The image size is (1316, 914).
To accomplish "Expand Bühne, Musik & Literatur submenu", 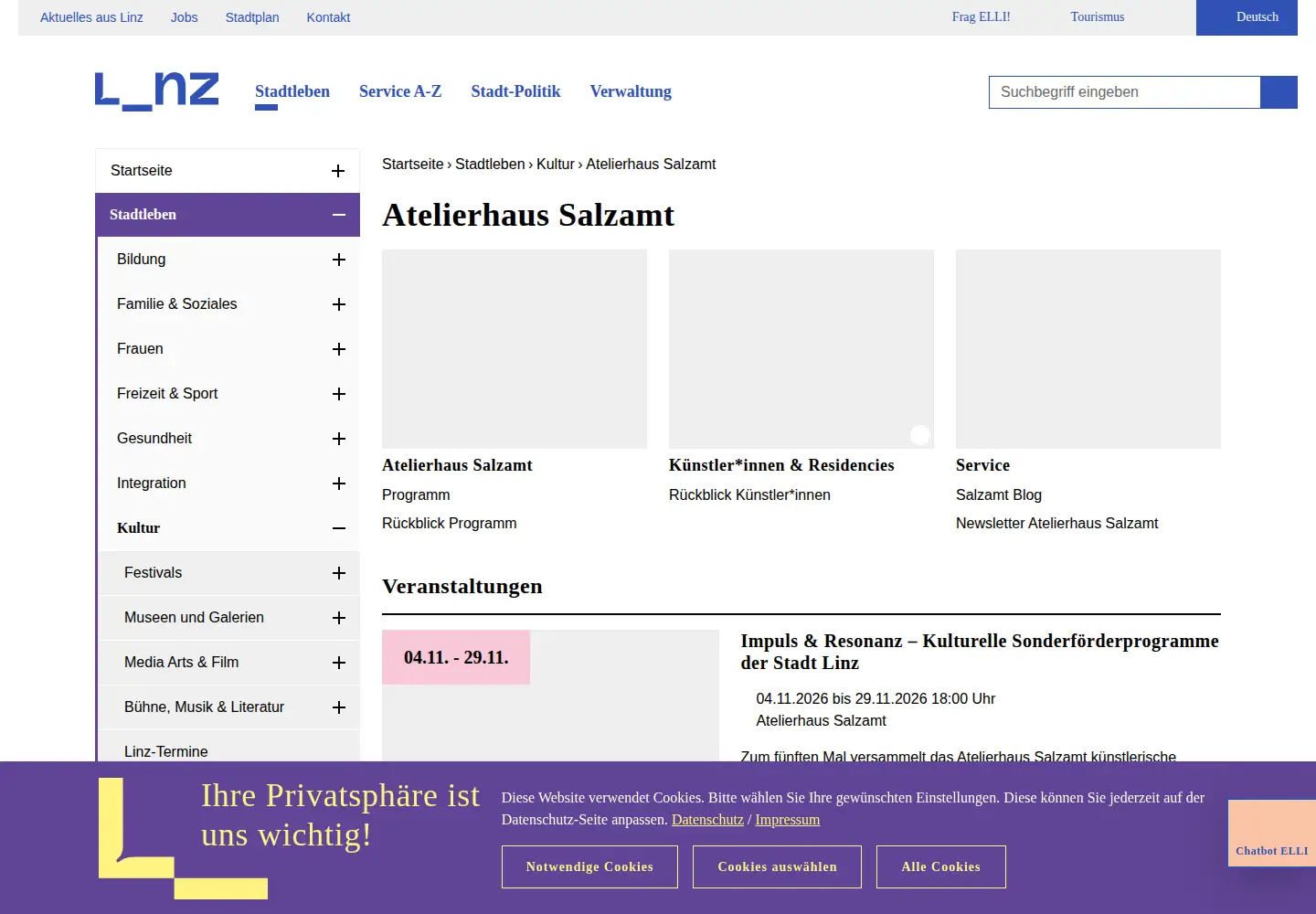I will 339,707.
